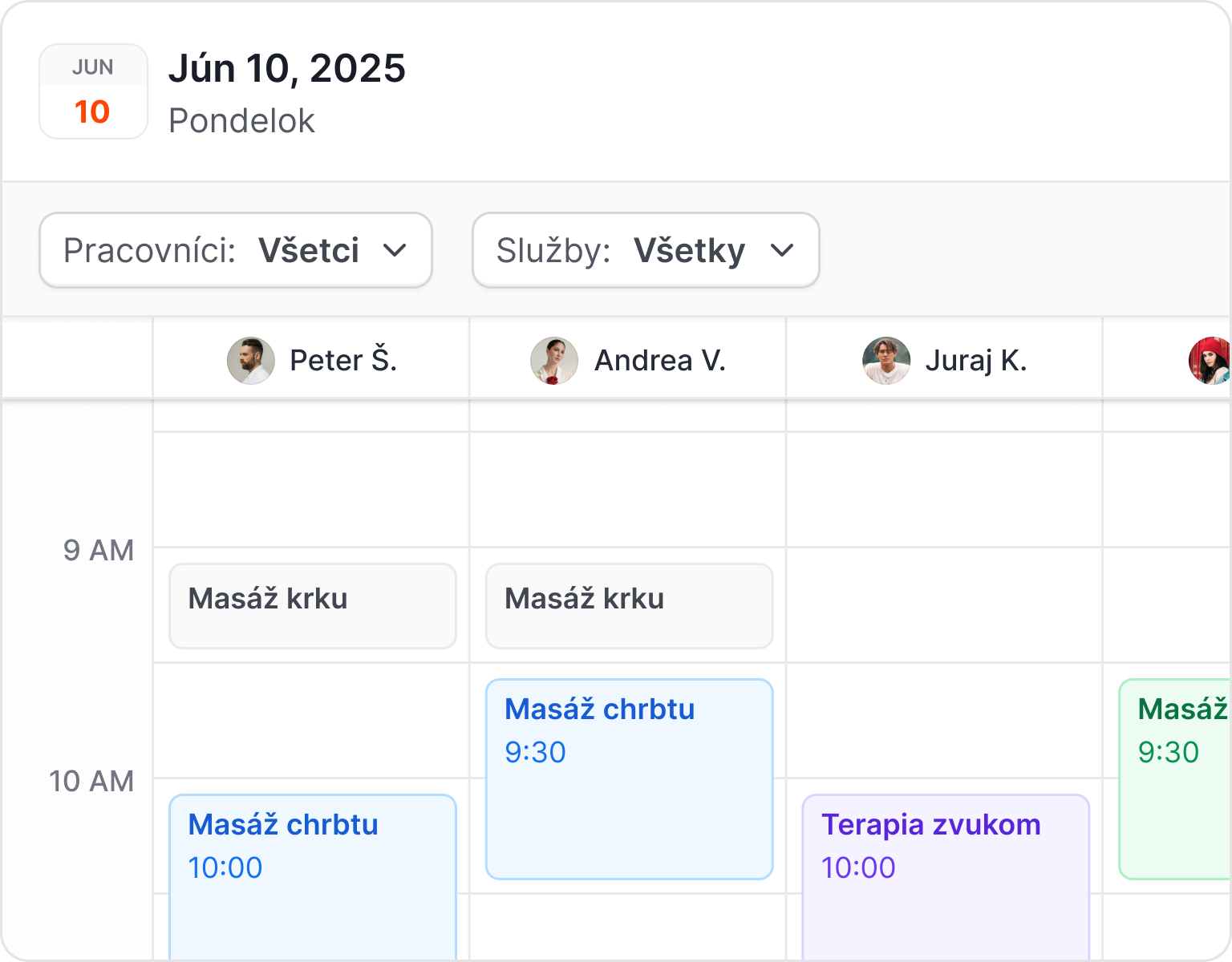1232x962 pixels.
Task: Select Peter Š. column header name
Action: coord(343,361)
